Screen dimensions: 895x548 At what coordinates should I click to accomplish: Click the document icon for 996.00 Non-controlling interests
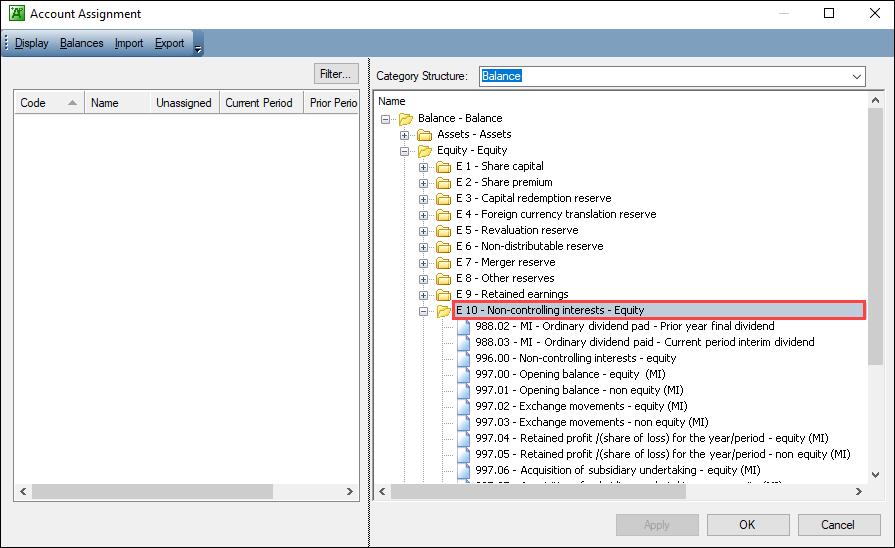click(x=463, y=358)
